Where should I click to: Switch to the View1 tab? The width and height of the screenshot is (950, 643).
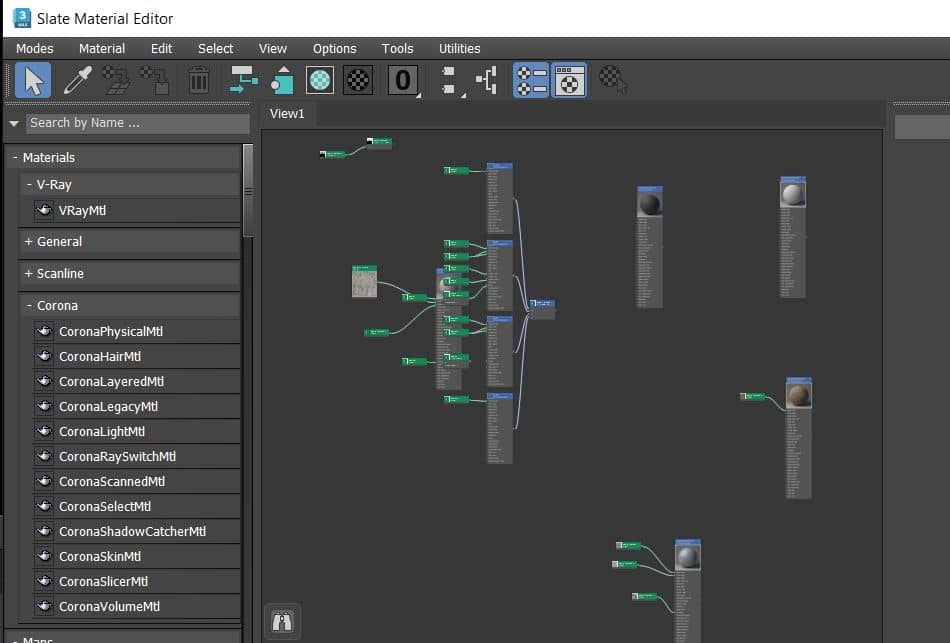pos(287,114)
